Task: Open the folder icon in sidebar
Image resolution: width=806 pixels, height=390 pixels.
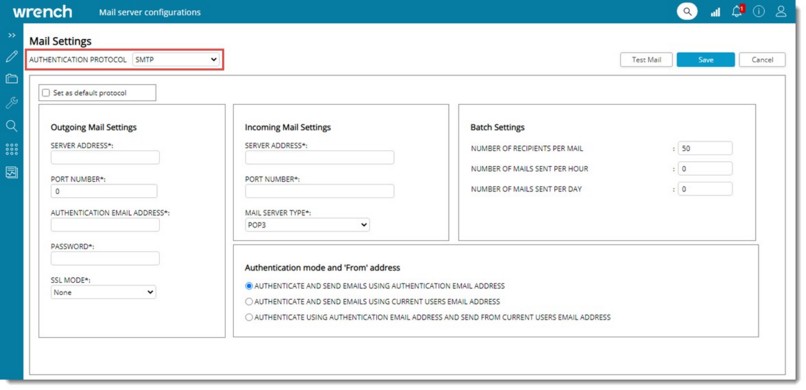Action: click(12, 79)
